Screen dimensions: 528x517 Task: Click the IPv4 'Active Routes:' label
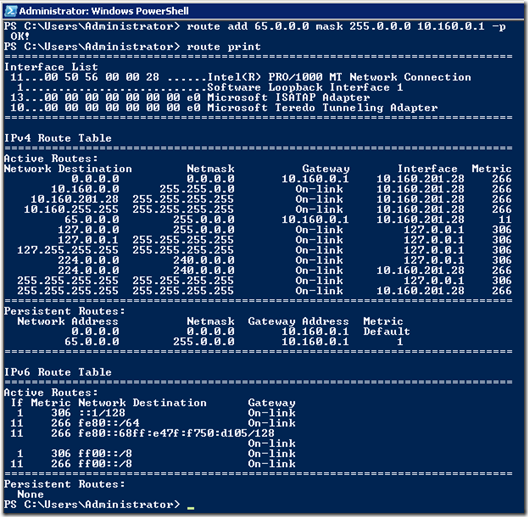pos(51,158)
